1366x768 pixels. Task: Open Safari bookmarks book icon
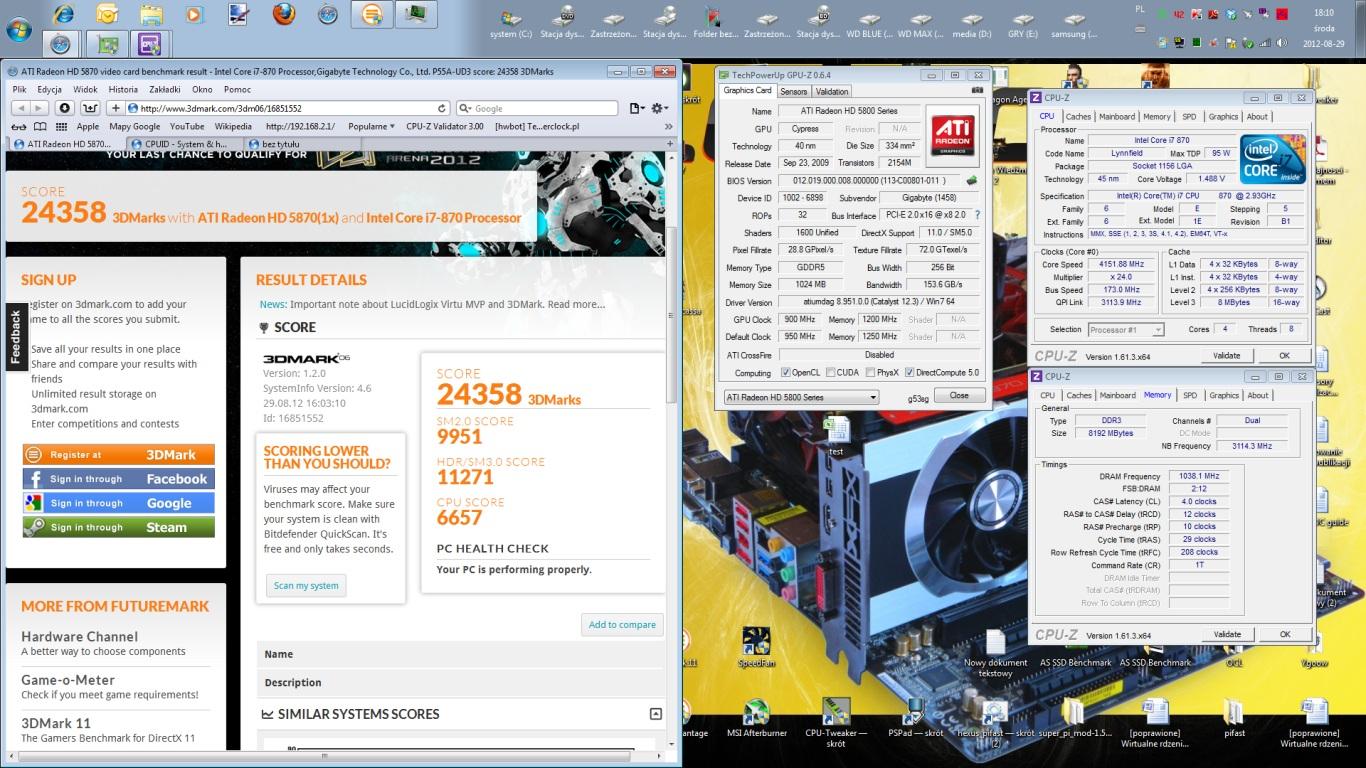(40, 127)
